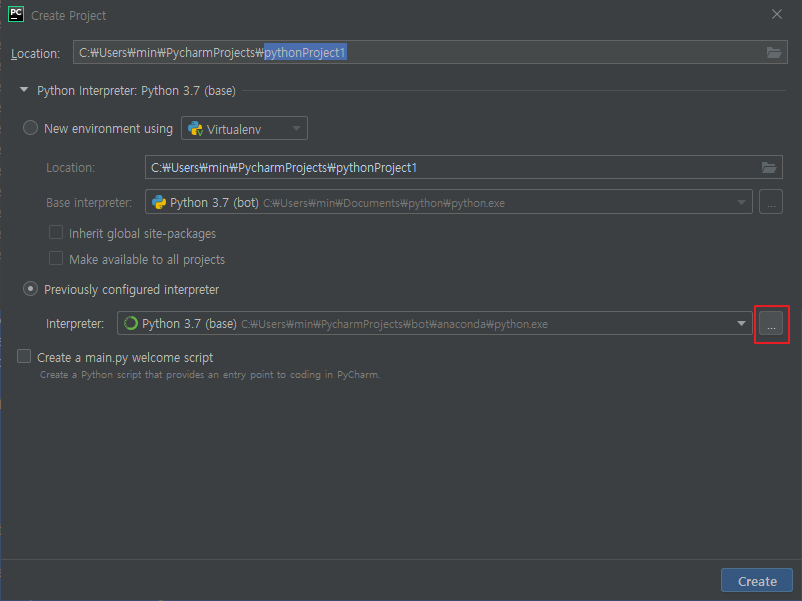The height and width of the screenshot is (601, 802).
Task: Open the Base interpreter dropdown arrow
Action: click(741, 203)
